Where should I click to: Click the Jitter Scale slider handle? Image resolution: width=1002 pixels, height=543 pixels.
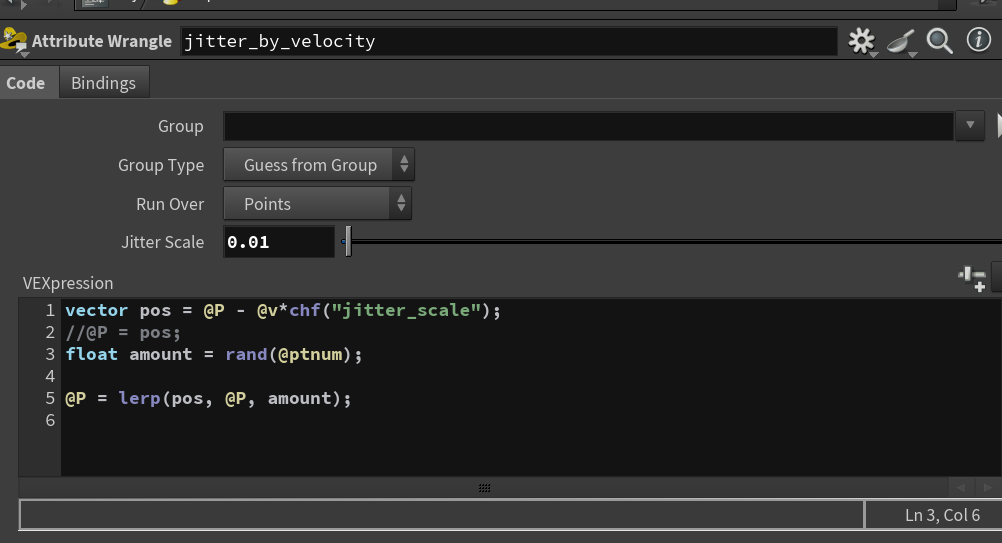pos(348,241)
